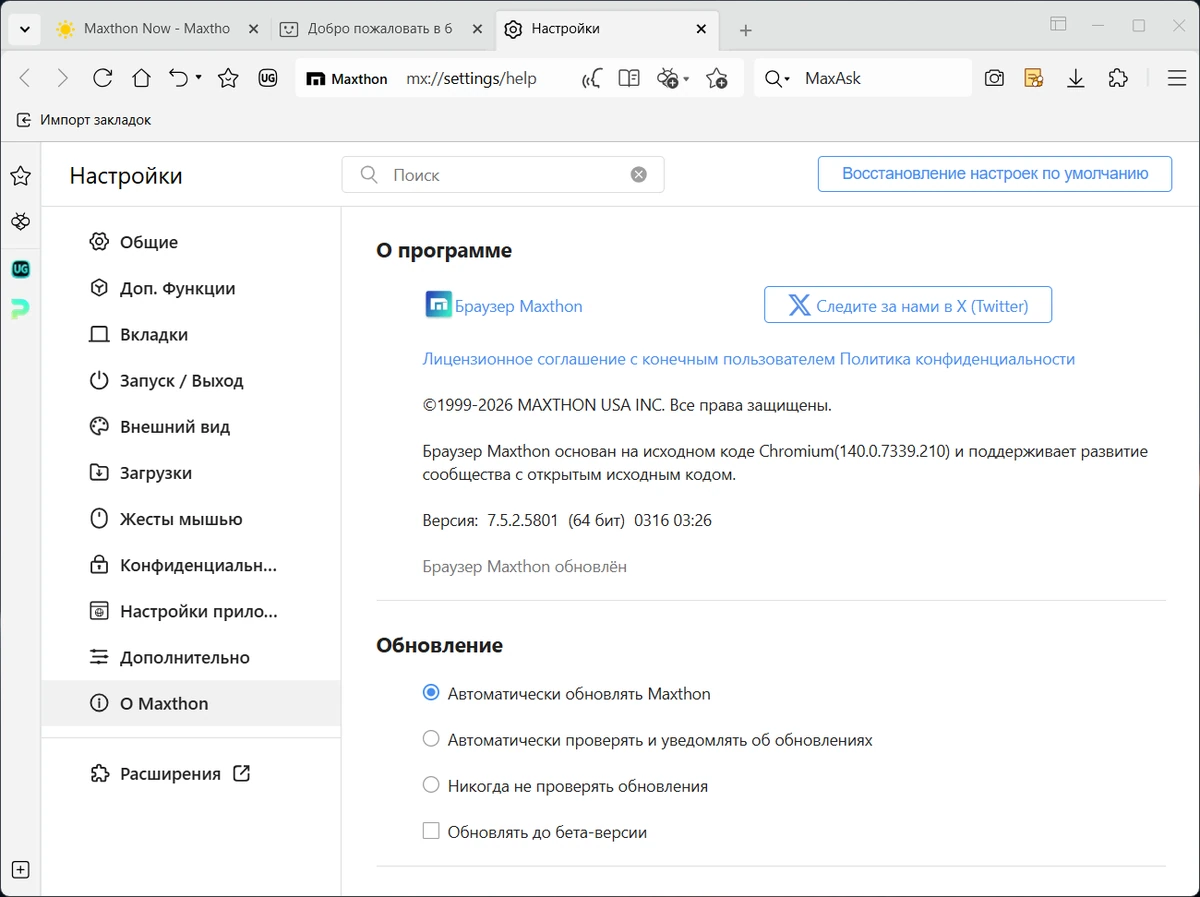Open the Жесты мышью section
The height and width of the screenshot is (897, 1200).
click(x=191, y=519)
